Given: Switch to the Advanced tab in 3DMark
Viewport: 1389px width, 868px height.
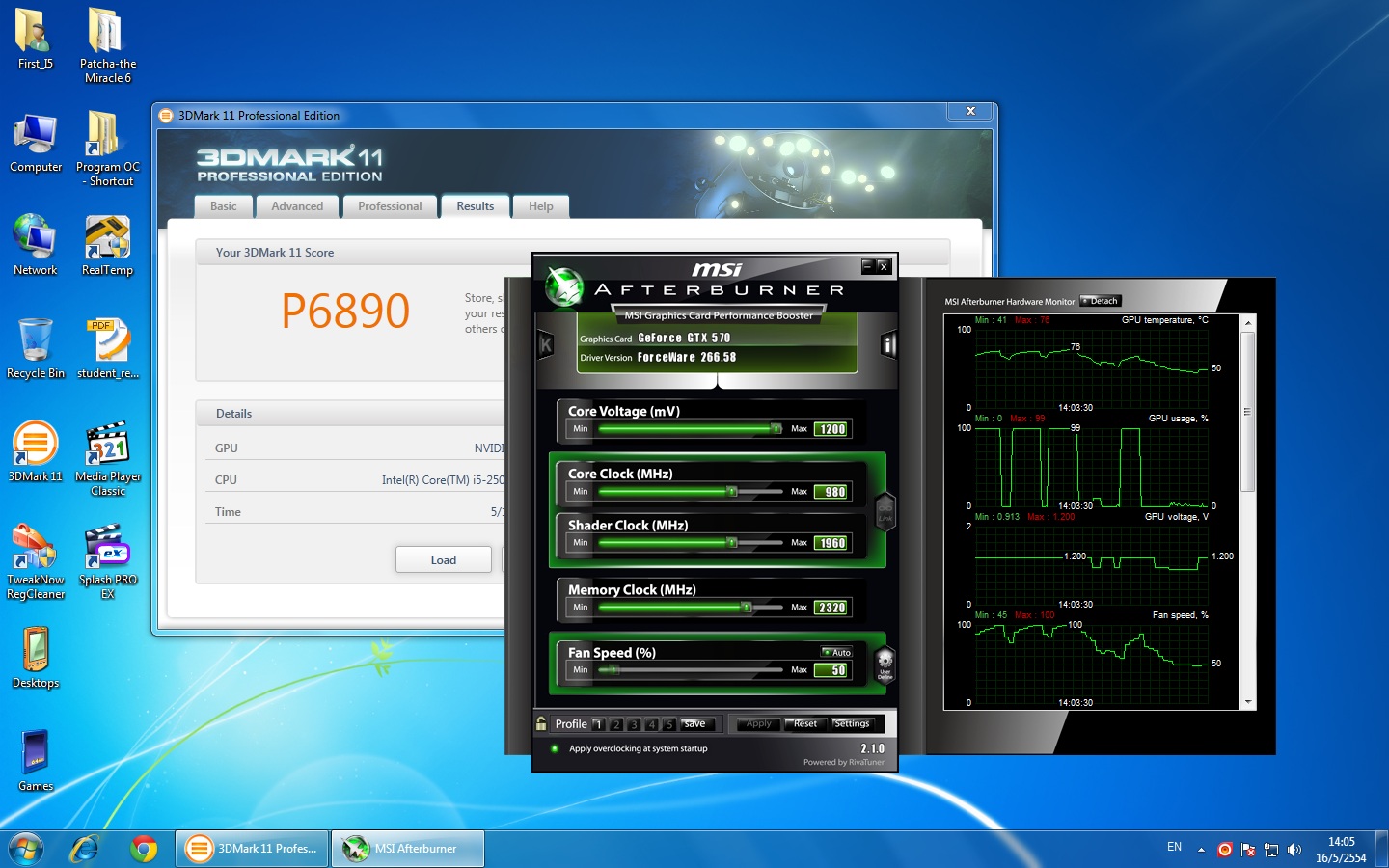Looking at the screenshot, I should pyautogui.click(x=297, y=206).
